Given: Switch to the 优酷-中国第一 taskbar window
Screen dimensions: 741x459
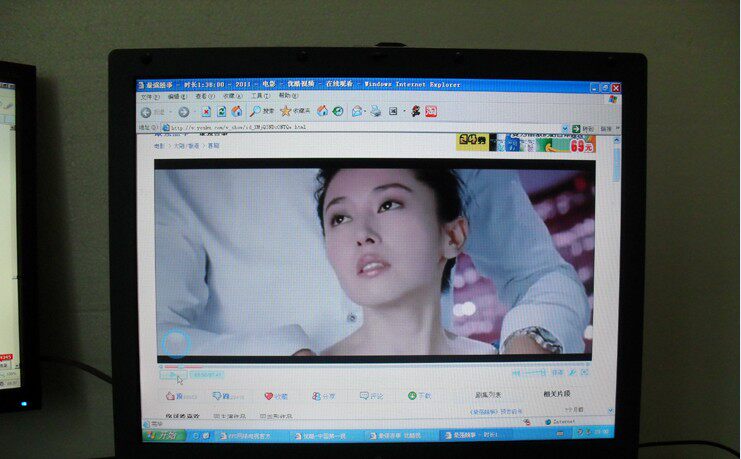Looking at the screenshot, I should (327, 436).
